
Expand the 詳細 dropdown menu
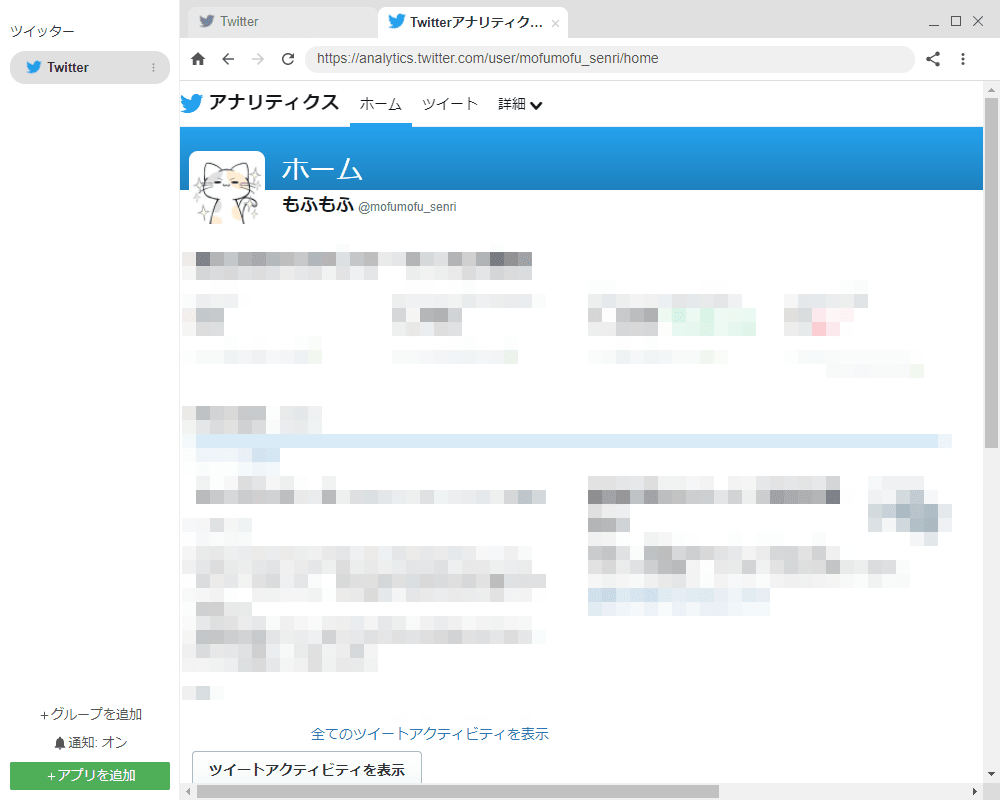click(520, 104)
